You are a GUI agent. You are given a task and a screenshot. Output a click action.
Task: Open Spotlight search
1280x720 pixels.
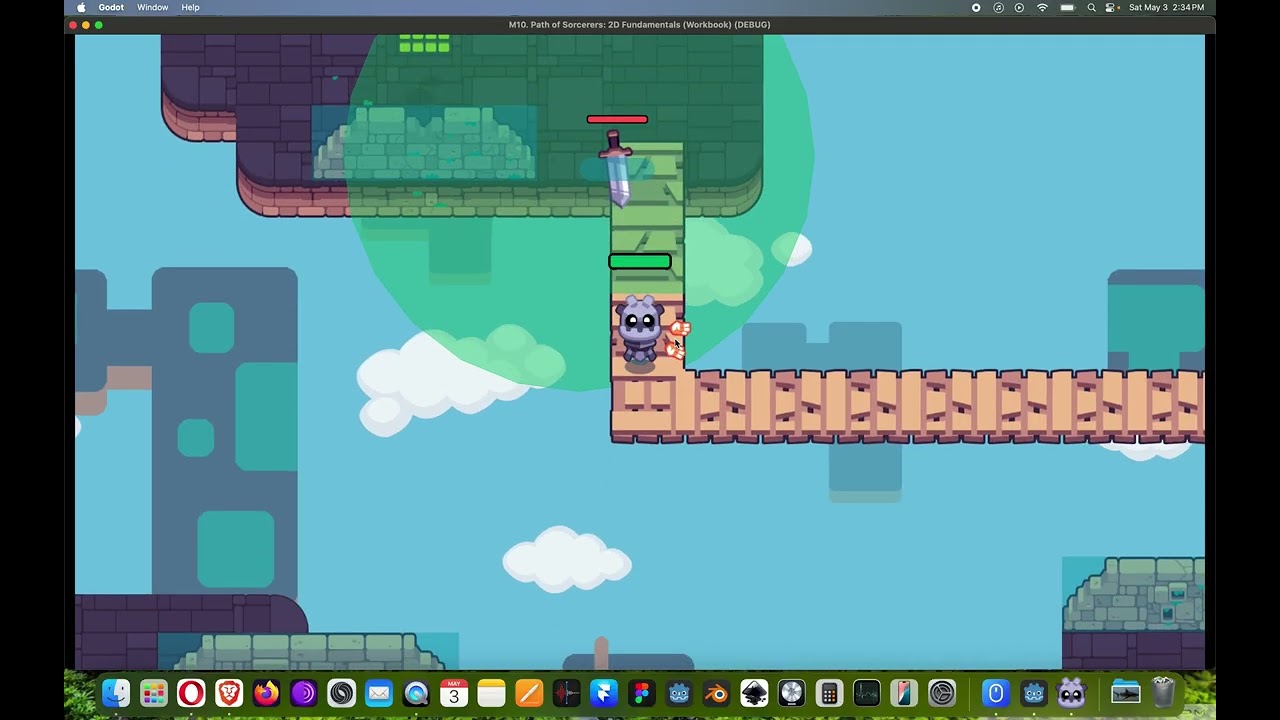(1091, 7)
